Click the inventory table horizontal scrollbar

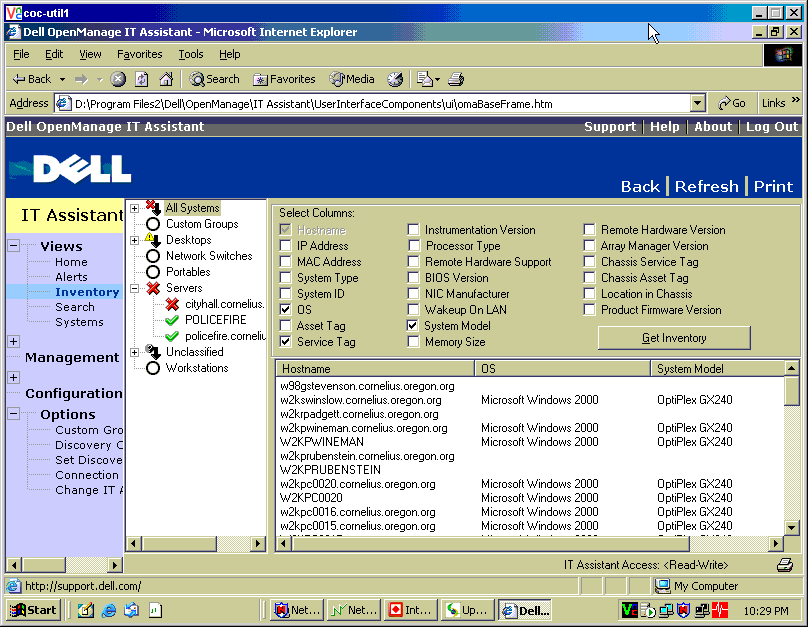click(489, 543)
